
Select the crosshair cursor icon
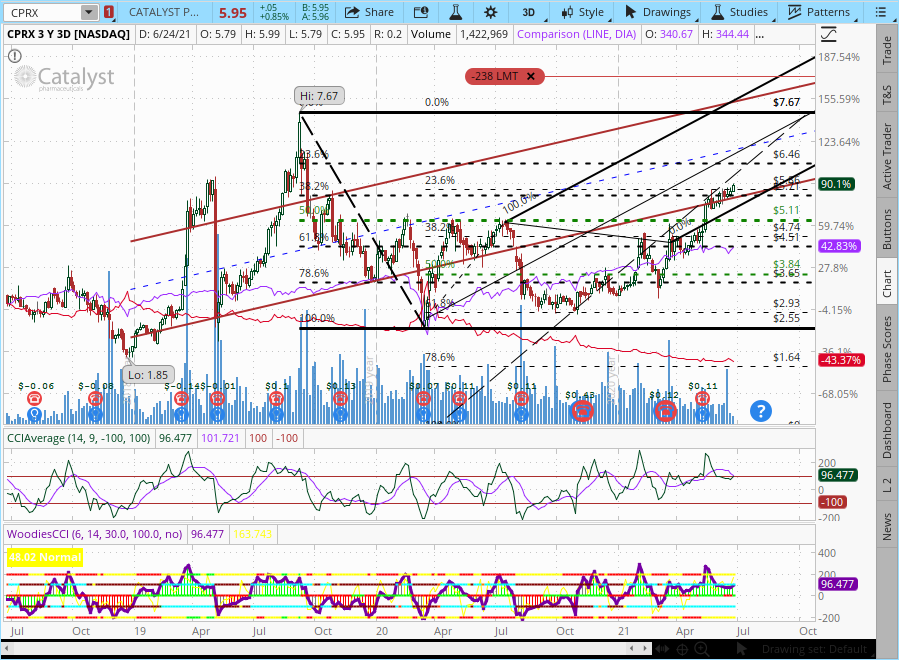[682, 649]
